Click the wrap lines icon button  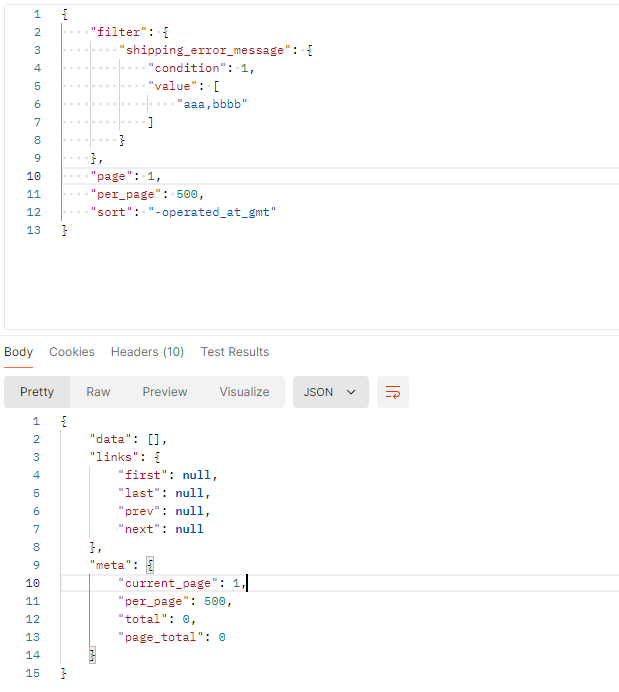(393, 392)
